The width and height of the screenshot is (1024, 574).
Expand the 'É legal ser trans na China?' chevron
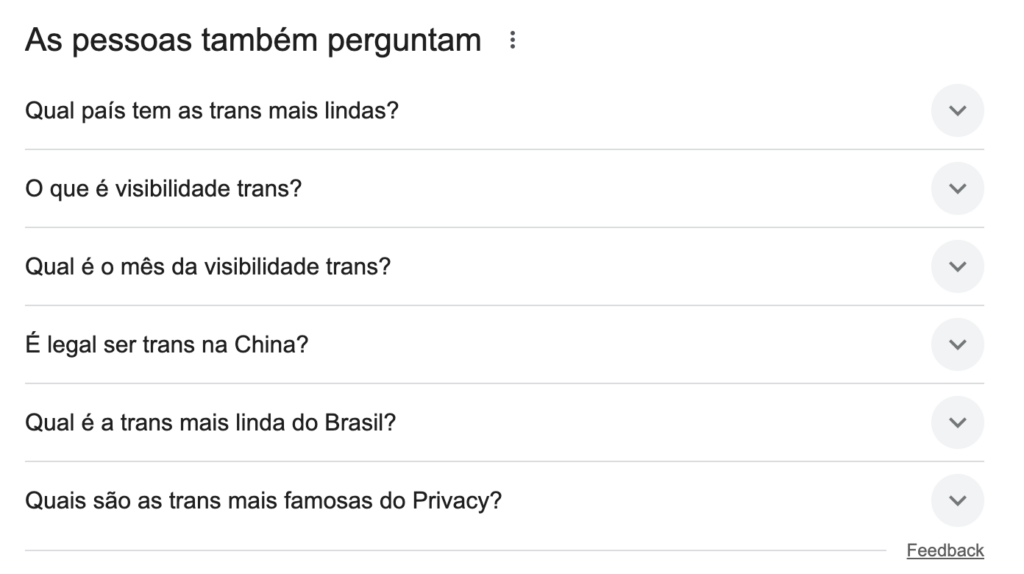pos(957,345)
